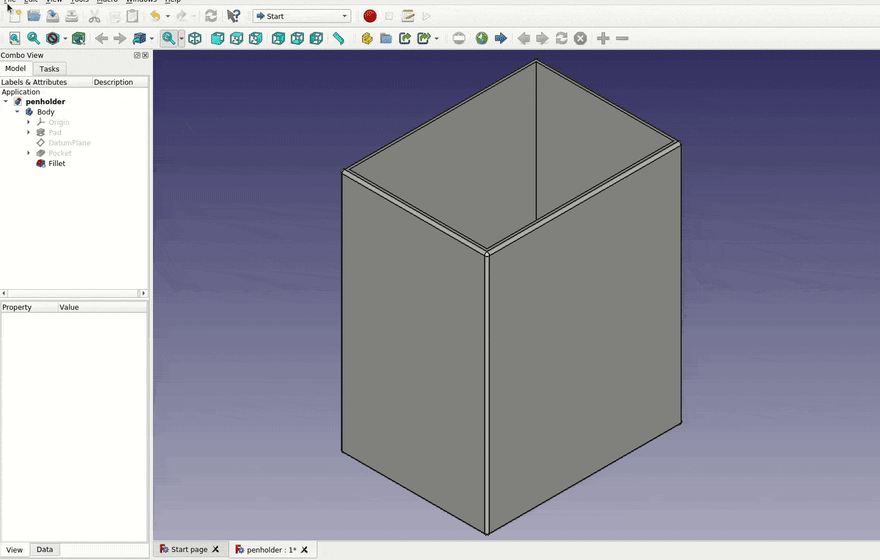This screenshot has height=560, width=880.
Task: Undo the last action
Action: pyautogui.click(x=155, y=16)
